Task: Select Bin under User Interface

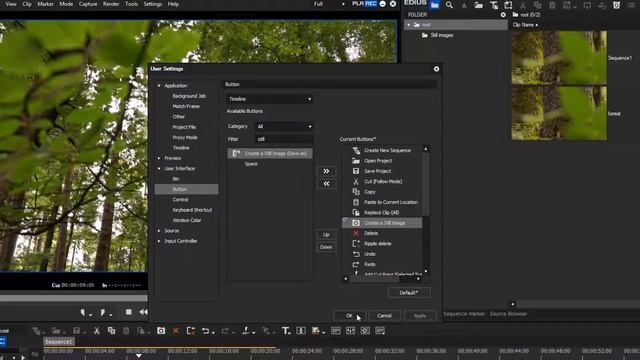Action: 176,179
